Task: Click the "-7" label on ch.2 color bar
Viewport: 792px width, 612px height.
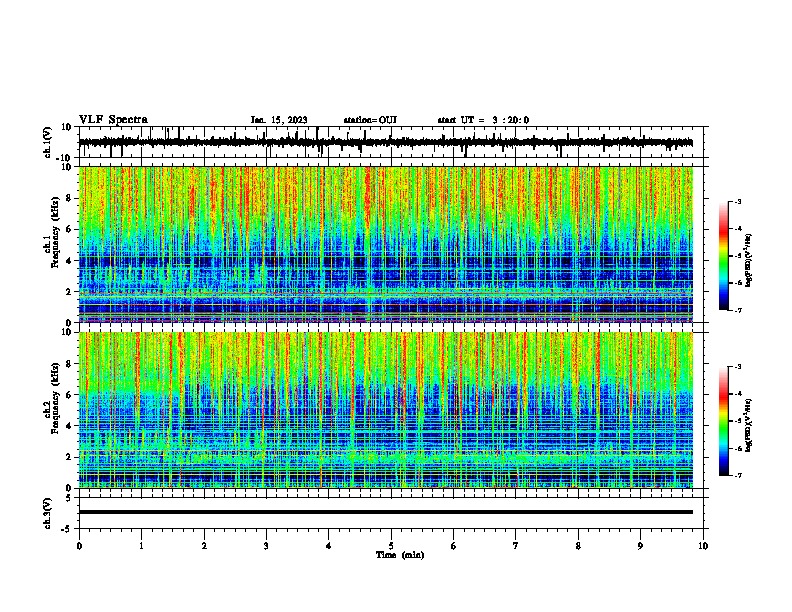Action: point(737,475)
